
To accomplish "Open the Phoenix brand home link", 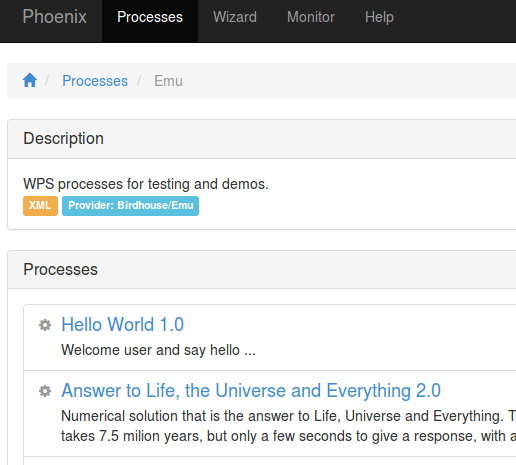I will [x=55, y=17].
